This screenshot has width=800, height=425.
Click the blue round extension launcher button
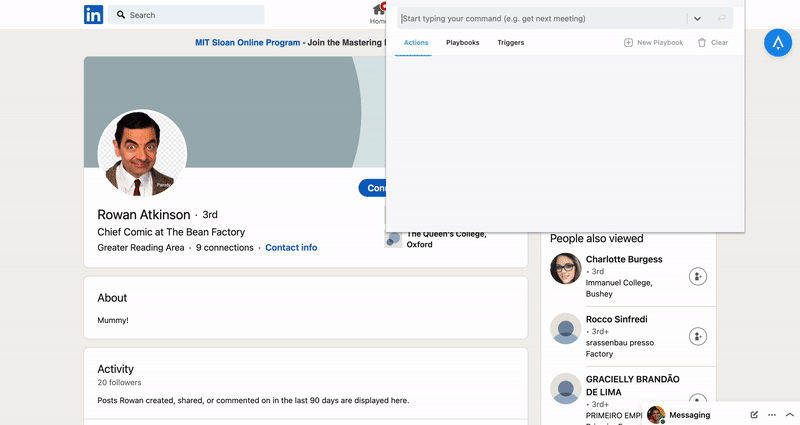(x=778, y=42)
